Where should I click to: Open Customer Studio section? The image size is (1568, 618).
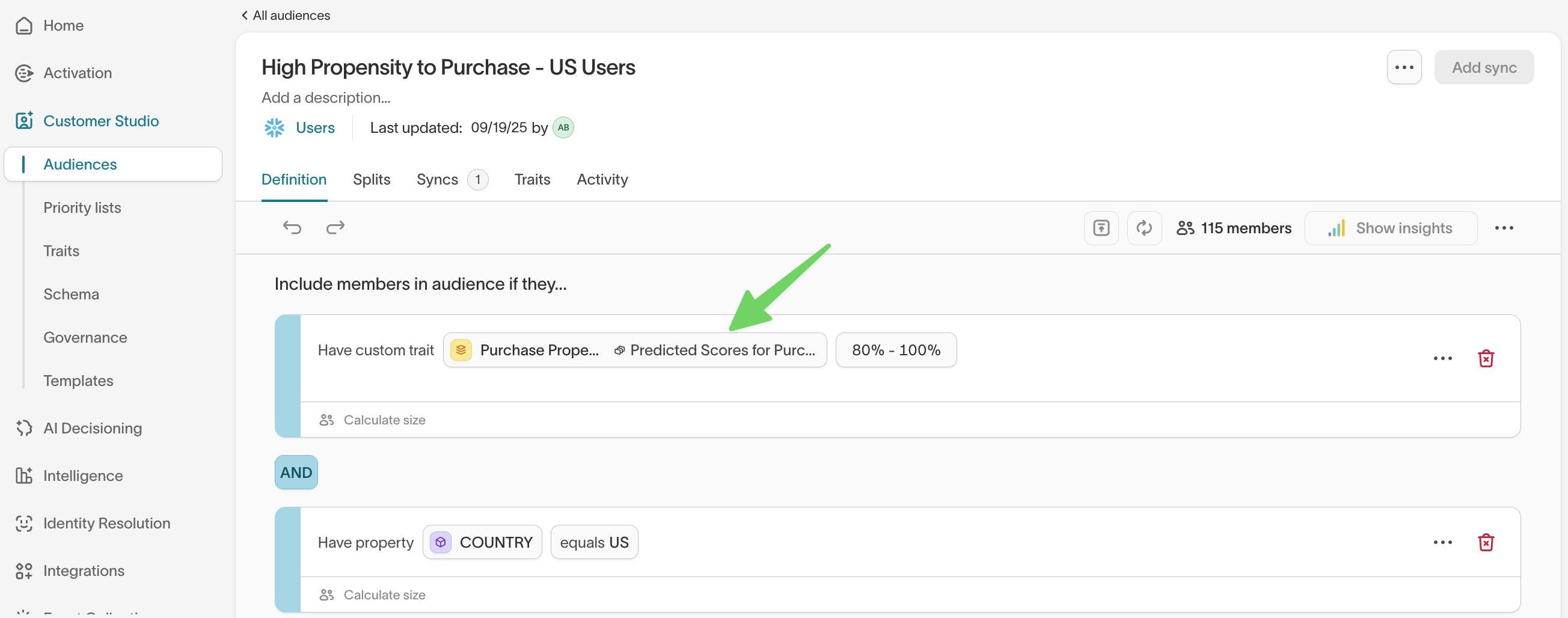point(101,121)
